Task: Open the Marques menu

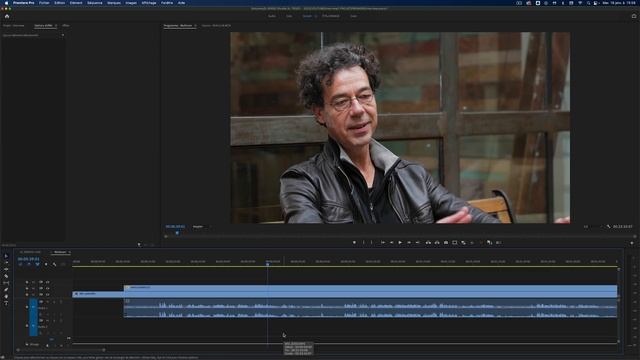Action: tap(114, 3)
